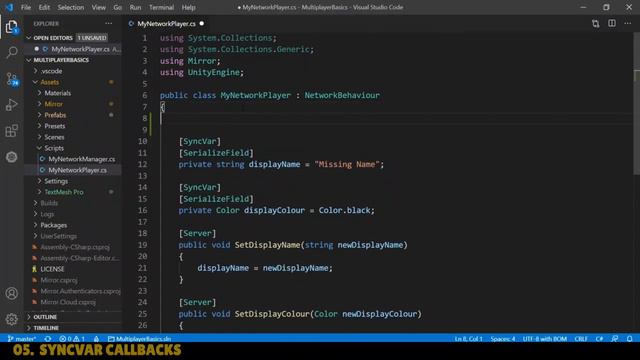Viewport: 640px width, 360px height.
Task: Collapse the Open Editors section
Action: coord(53,38)
